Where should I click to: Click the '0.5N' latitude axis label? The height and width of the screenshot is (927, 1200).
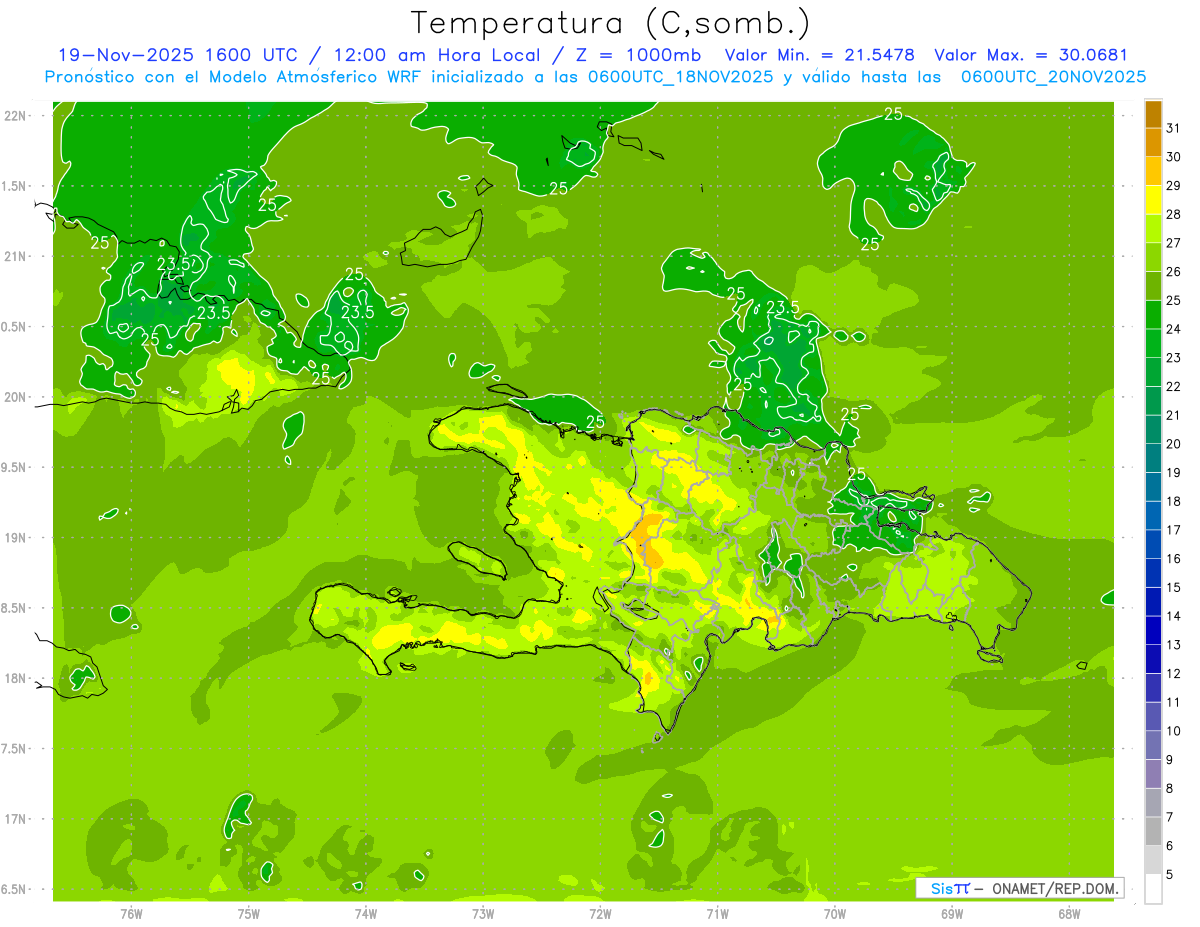click(x=15, y=327)
